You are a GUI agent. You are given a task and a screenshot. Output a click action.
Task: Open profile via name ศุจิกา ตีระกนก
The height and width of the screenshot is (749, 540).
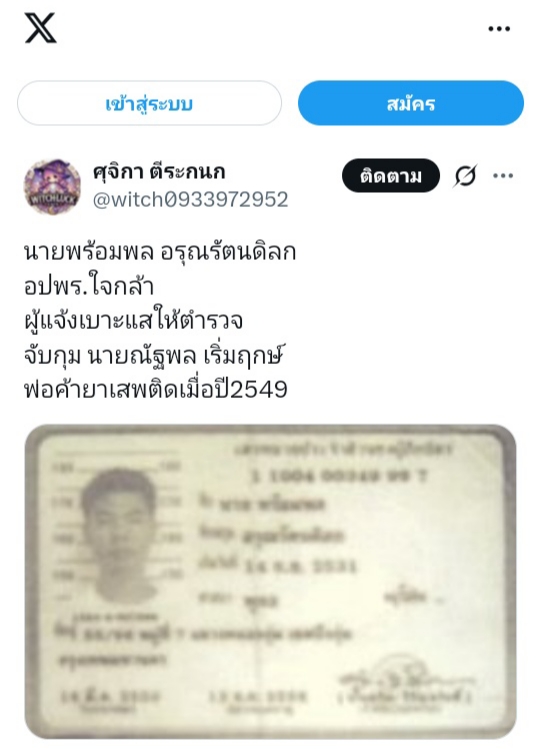pos(159,172)
